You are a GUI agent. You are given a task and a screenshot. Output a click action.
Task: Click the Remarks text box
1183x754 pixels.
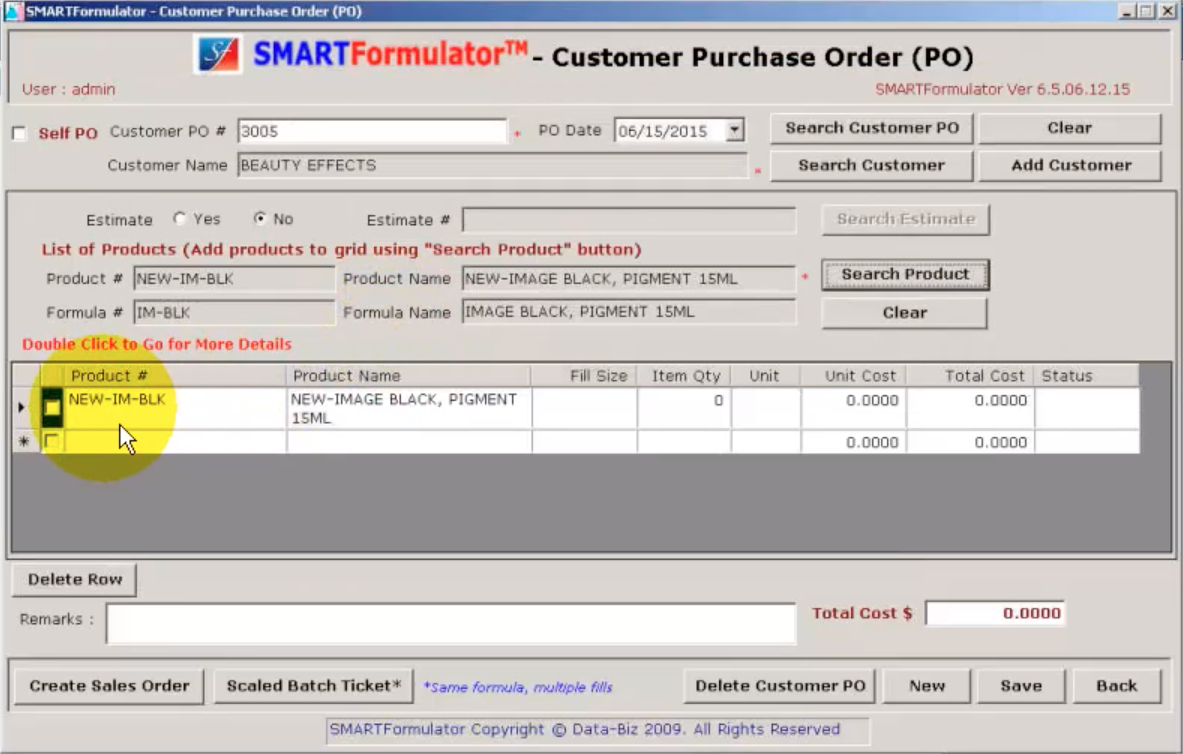pos(451,623)
